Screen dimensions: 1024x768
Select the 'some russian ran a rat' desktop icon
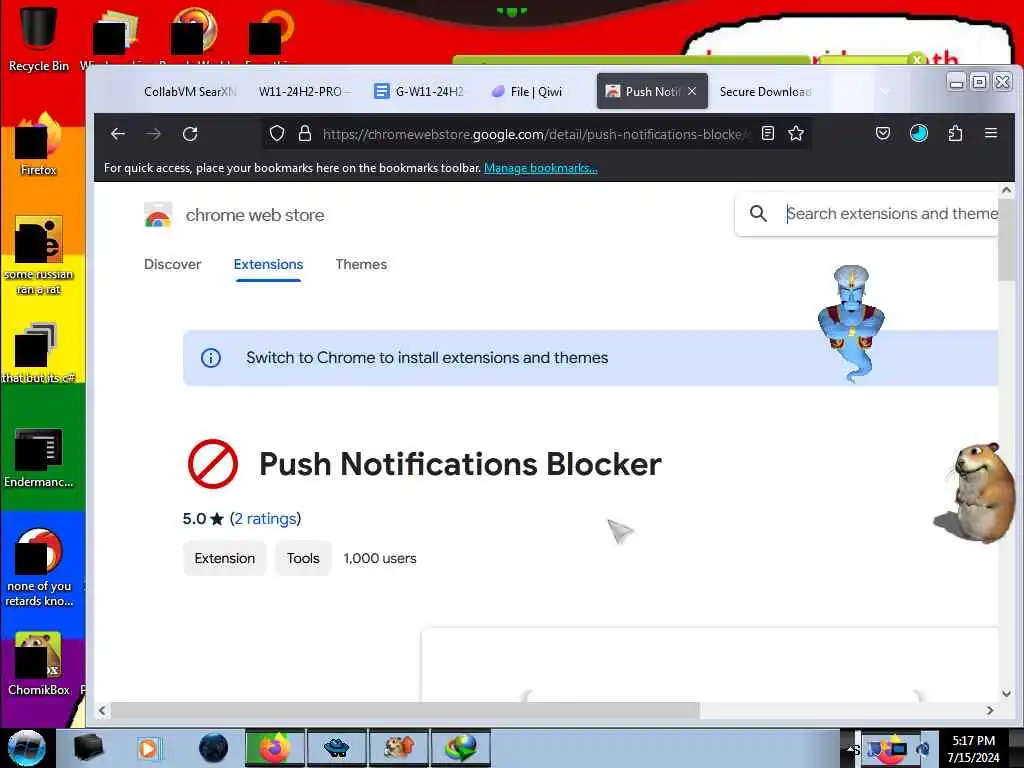pos(38,255)
